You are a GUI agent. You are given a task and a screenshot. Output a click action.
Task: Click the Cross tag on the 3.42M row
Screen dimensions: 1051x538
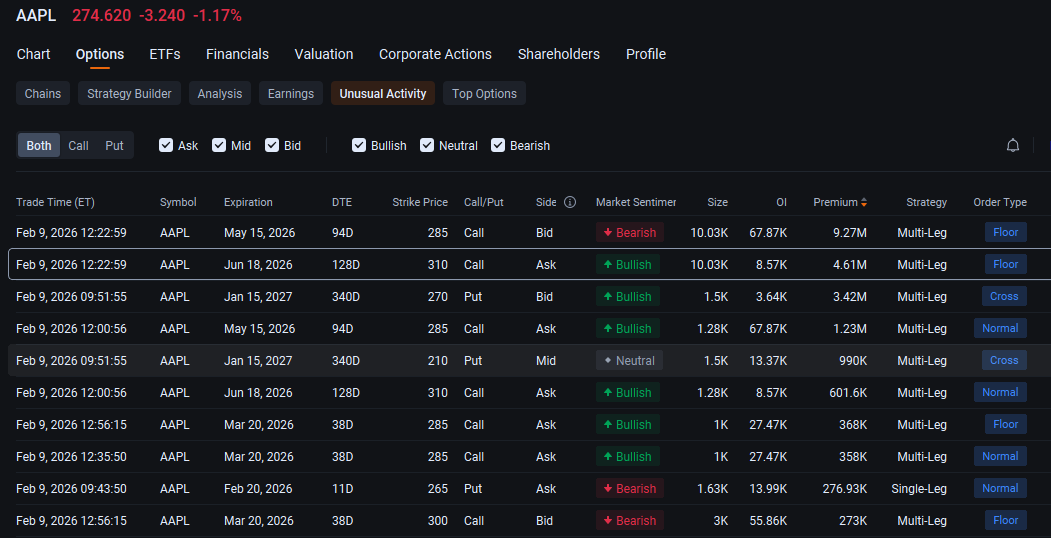coord(1004,296)
